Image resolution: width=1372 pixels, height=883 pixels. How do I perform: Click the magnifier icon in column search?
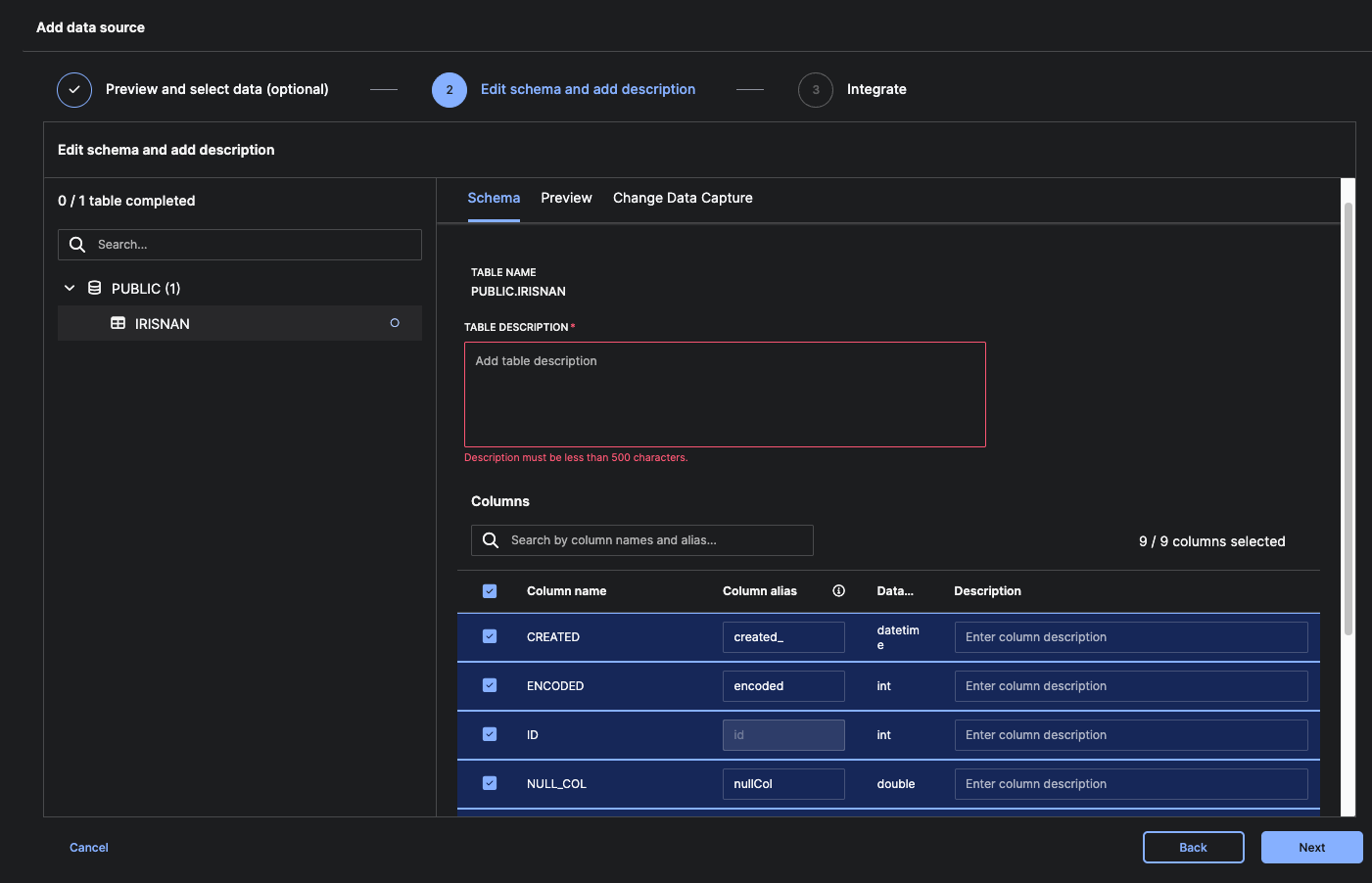(x=491, y=540)
